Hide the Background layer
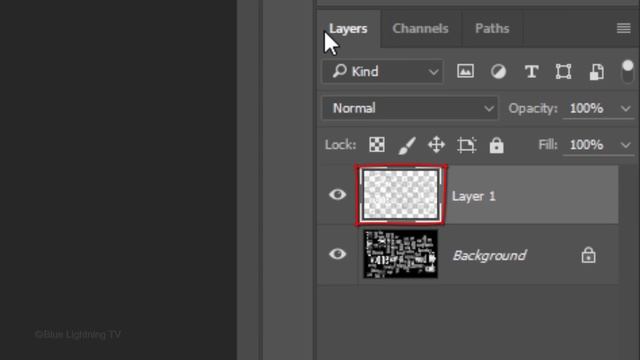This screenshot has height=360, width=640. pyautogui.click(x=338, y=254)
